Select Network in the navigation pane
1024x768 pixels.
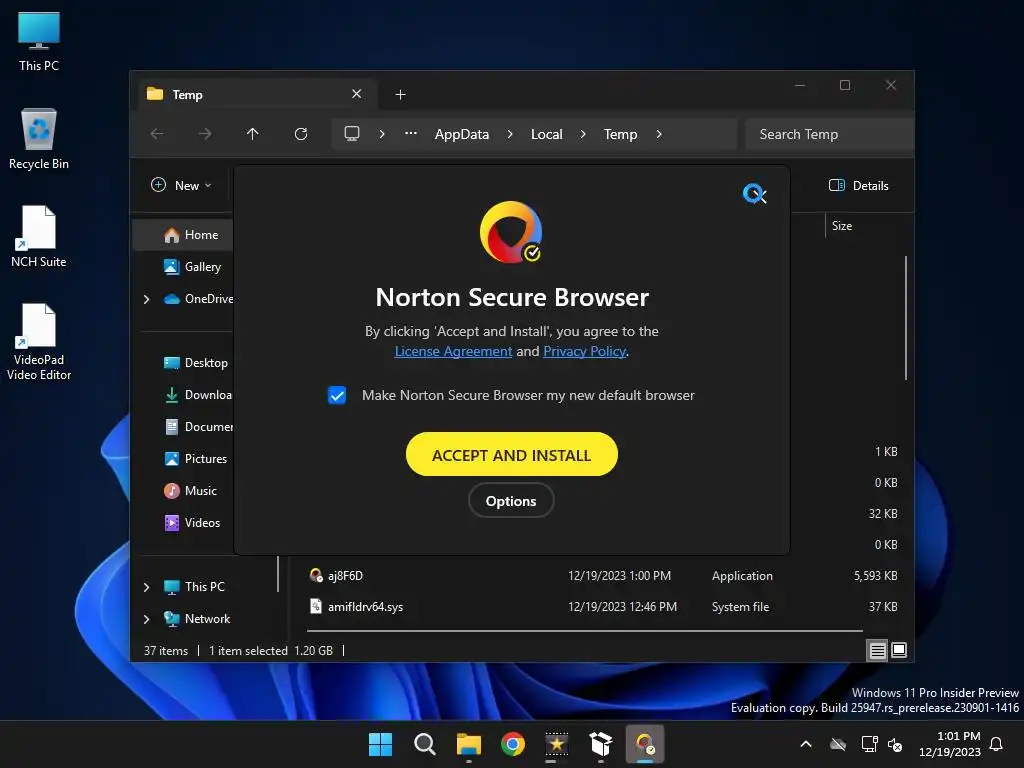click(x=197, y=618)
